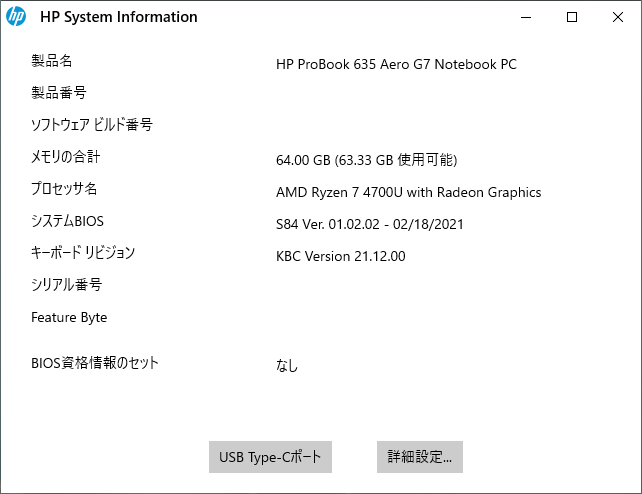
Task: Select the HP ProBook 635 Aero G7 product name value
Action: (x=396, y=64)
